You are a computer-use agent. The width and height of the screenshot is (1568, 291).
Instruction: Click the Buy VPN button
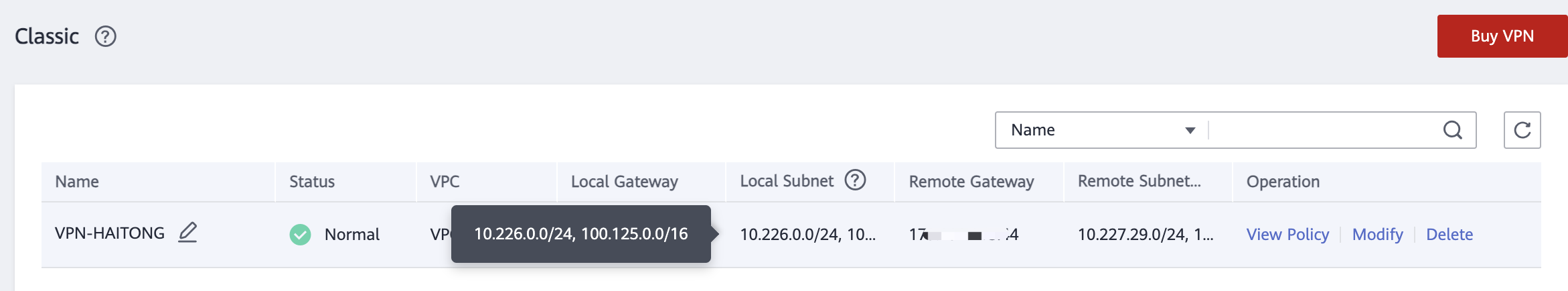click(x=1502, y=36)
